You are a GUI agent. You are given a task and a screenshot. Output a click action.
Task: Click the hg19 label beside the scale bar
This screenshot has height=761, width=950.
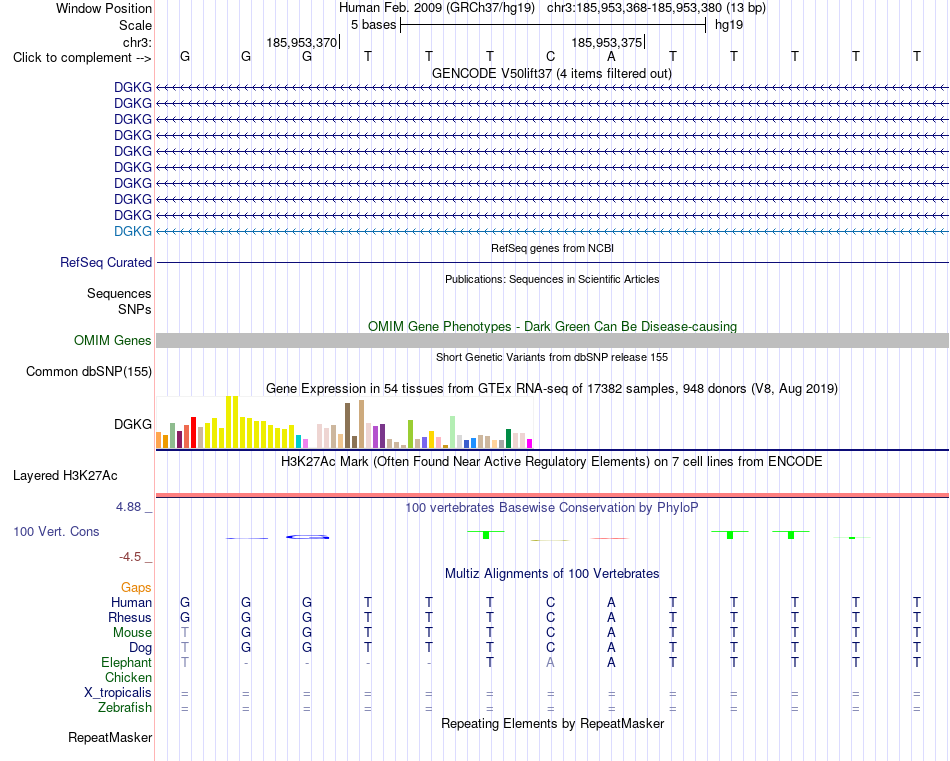(x=729, y=25)
